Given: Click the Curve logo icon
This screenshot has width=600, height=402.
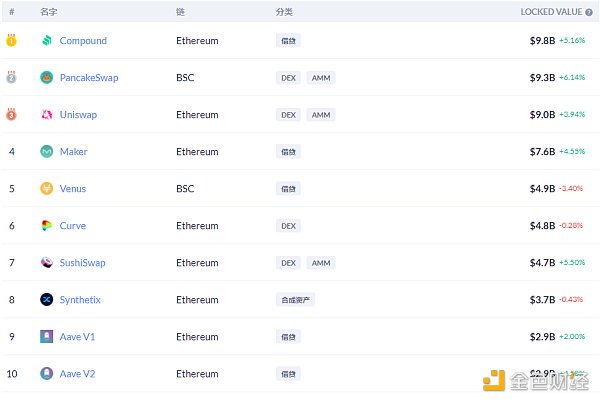Looking at the screenshot, I should click(47, 226).
